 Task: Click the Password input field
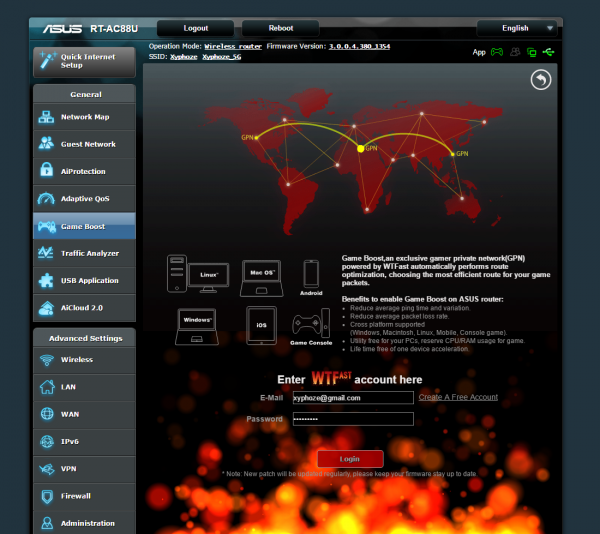[353, 419]
